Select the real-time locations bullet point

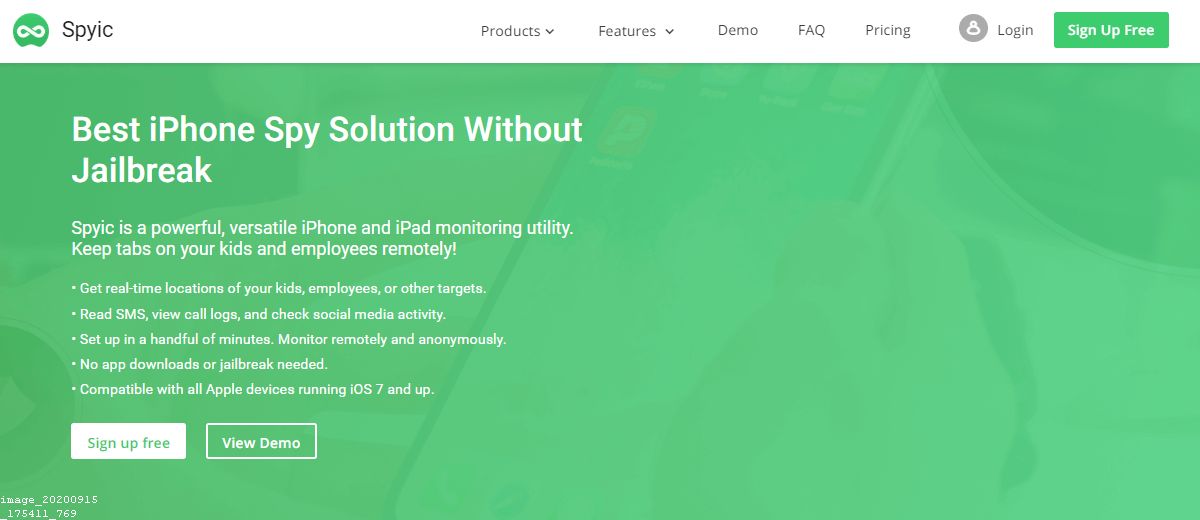tap(282, 288)
